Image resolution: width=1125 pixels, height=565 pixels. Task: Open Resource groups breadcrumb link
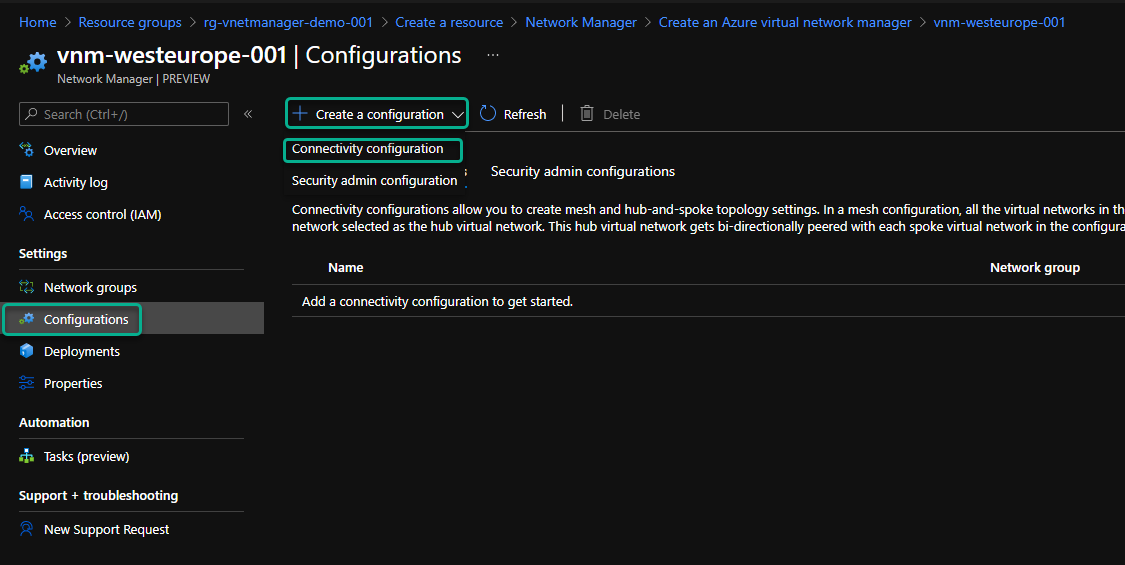pos(130,22)
